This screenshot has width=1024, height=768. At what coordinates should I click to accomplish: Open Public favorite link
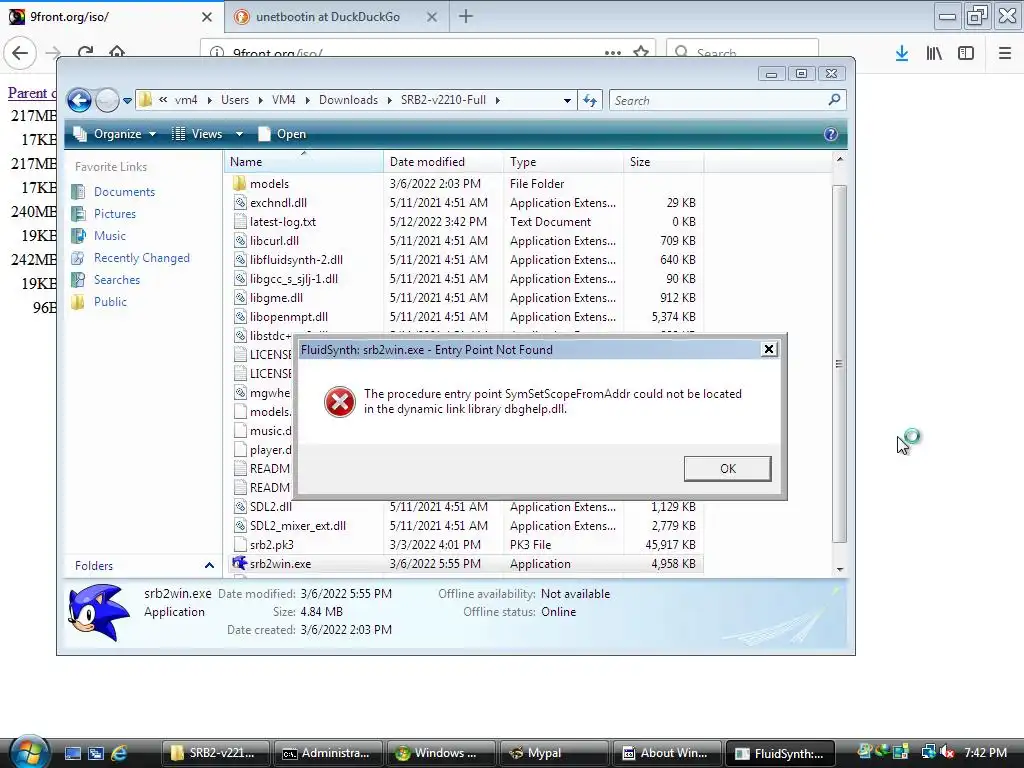tap(110, 302)
